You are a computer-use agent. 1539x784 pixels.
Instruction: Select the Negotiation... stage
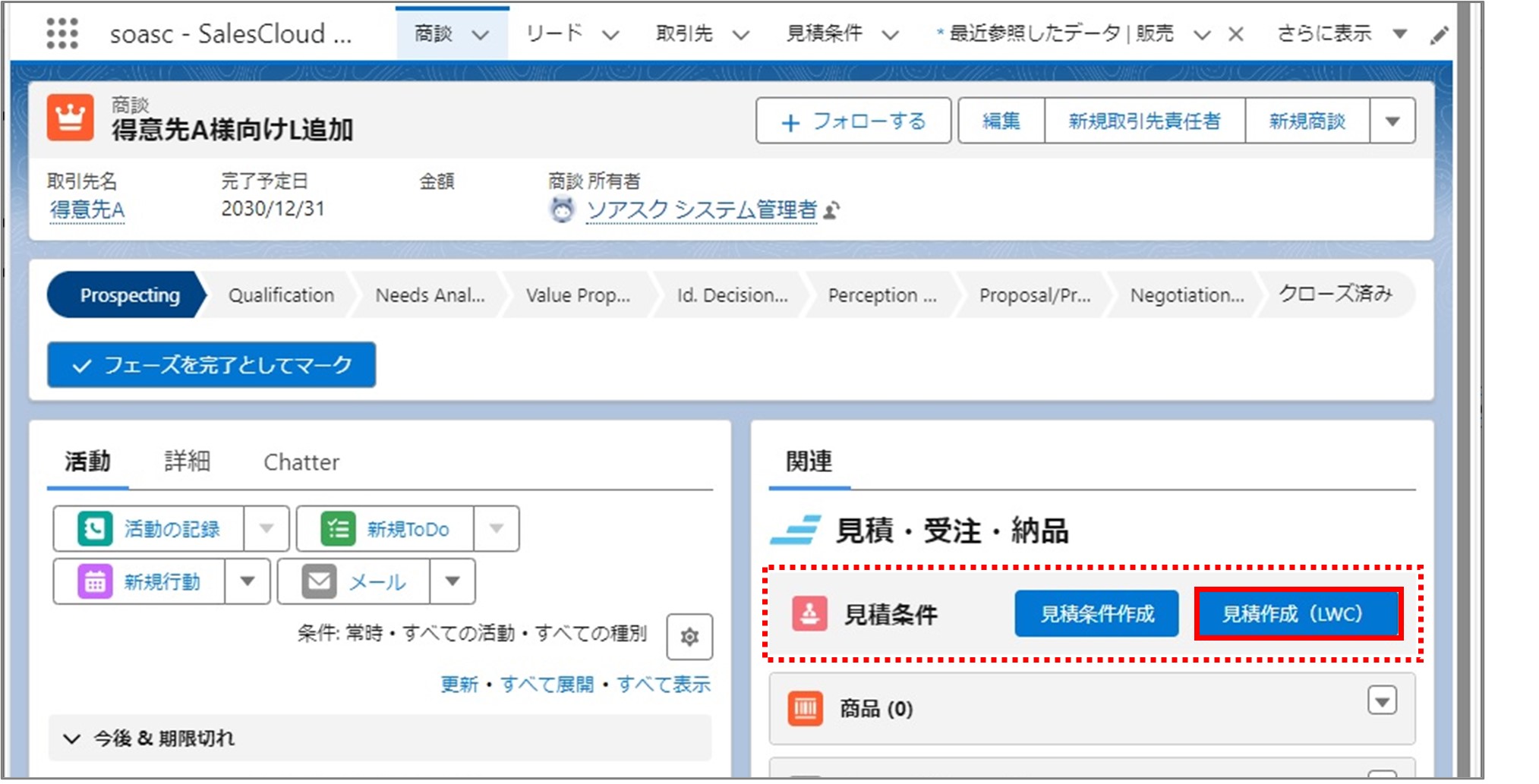click(x=1187, y=295)
